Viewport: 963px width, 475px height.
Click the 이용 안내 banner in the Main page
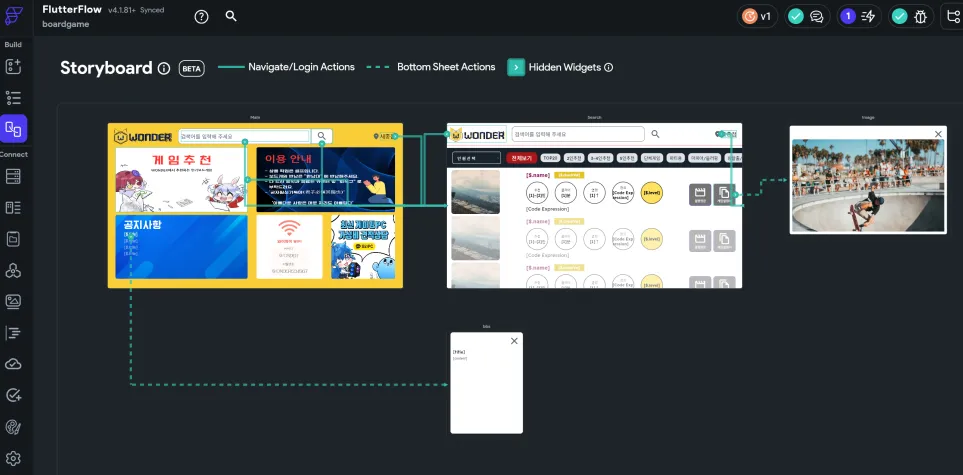pyautogui.click(x=326, y=180)
